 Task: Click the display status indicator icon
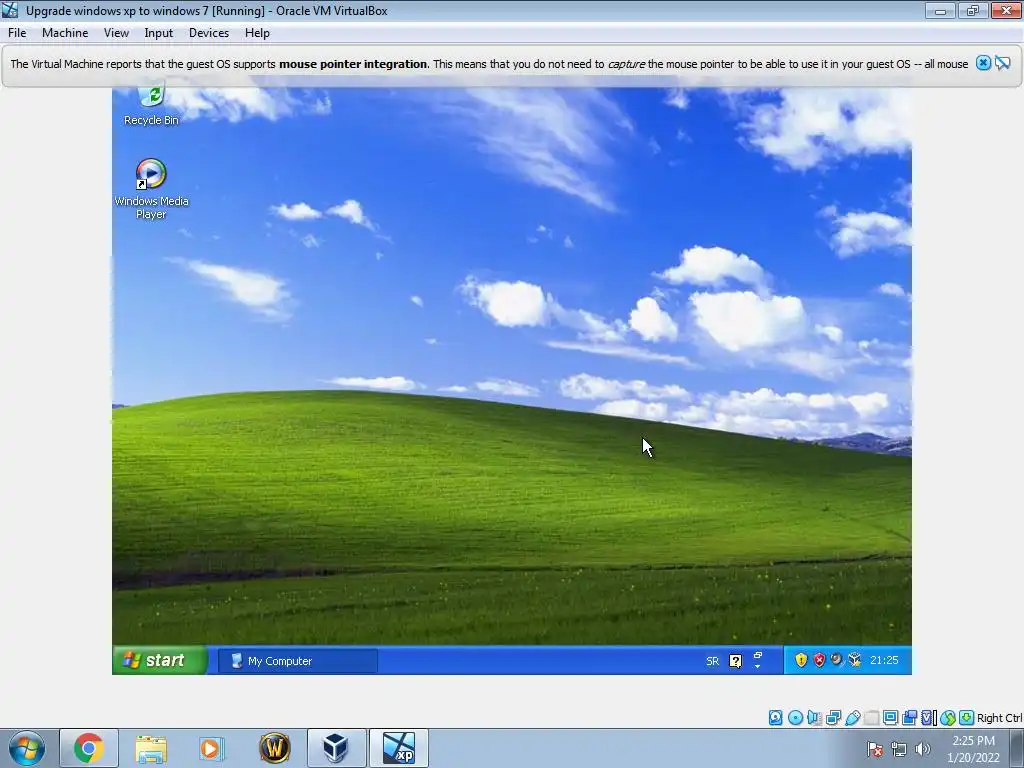890,718
